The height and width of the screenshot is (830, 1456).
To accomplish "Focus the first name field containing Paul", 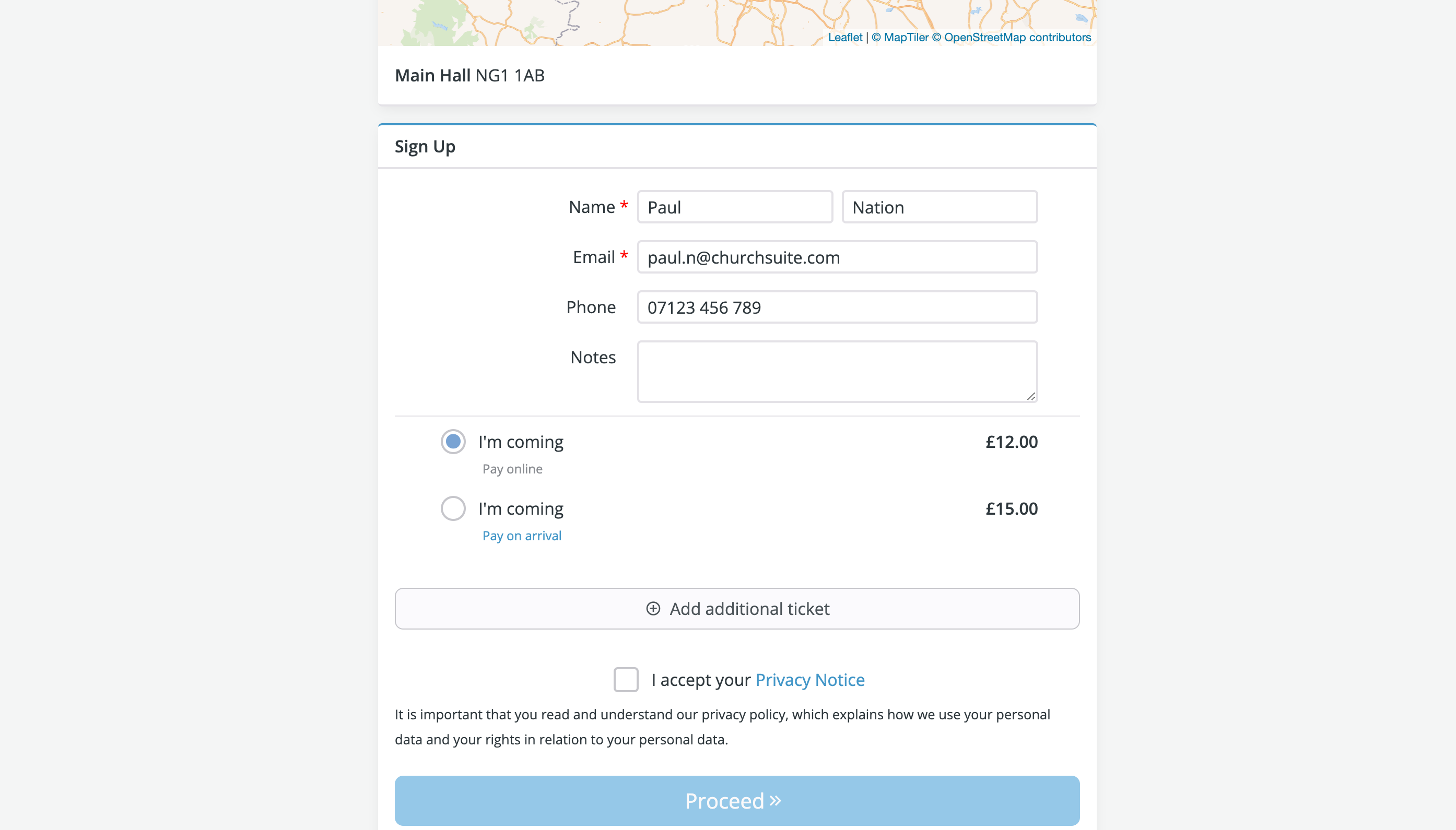I will (735, 207).
